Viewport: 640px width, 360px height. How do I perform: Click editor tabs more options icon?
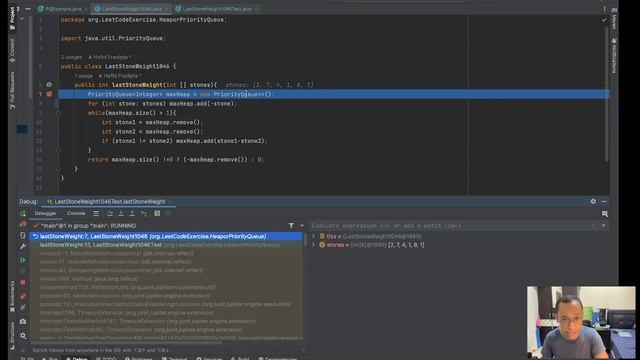604,9
